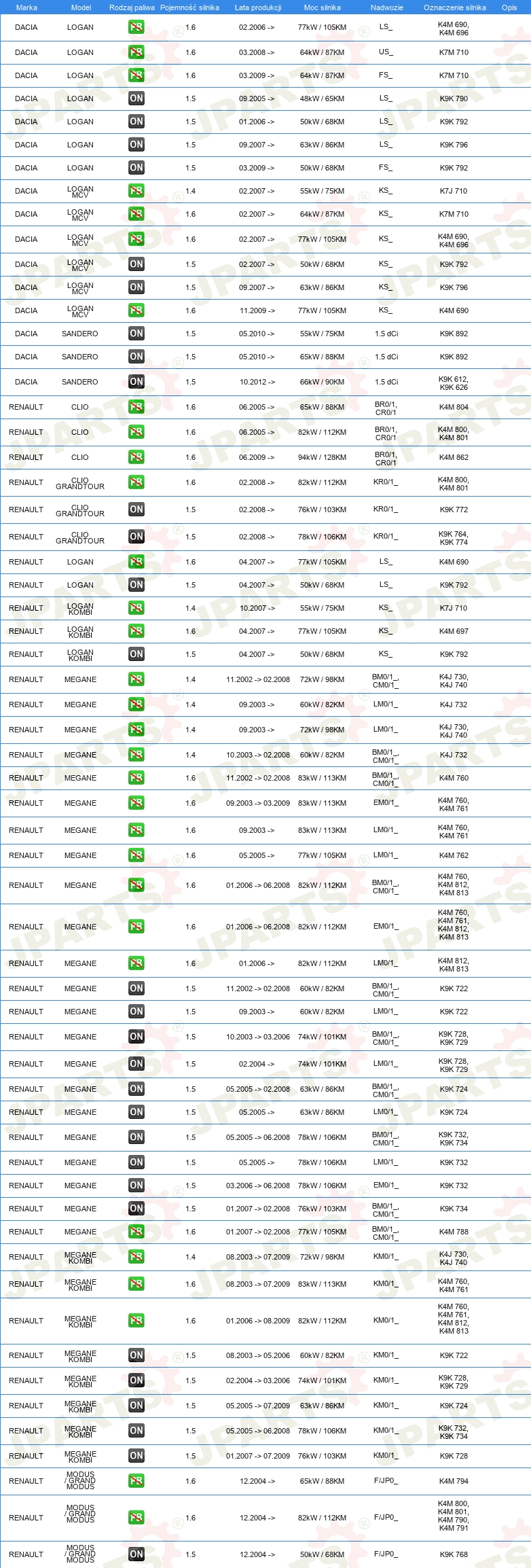The height and width of the screenshot is (1568, 531).
Task: Click the ON diesel icon in the Dacia Logan FS_ 1.5 row
Action: pos(136,168)
